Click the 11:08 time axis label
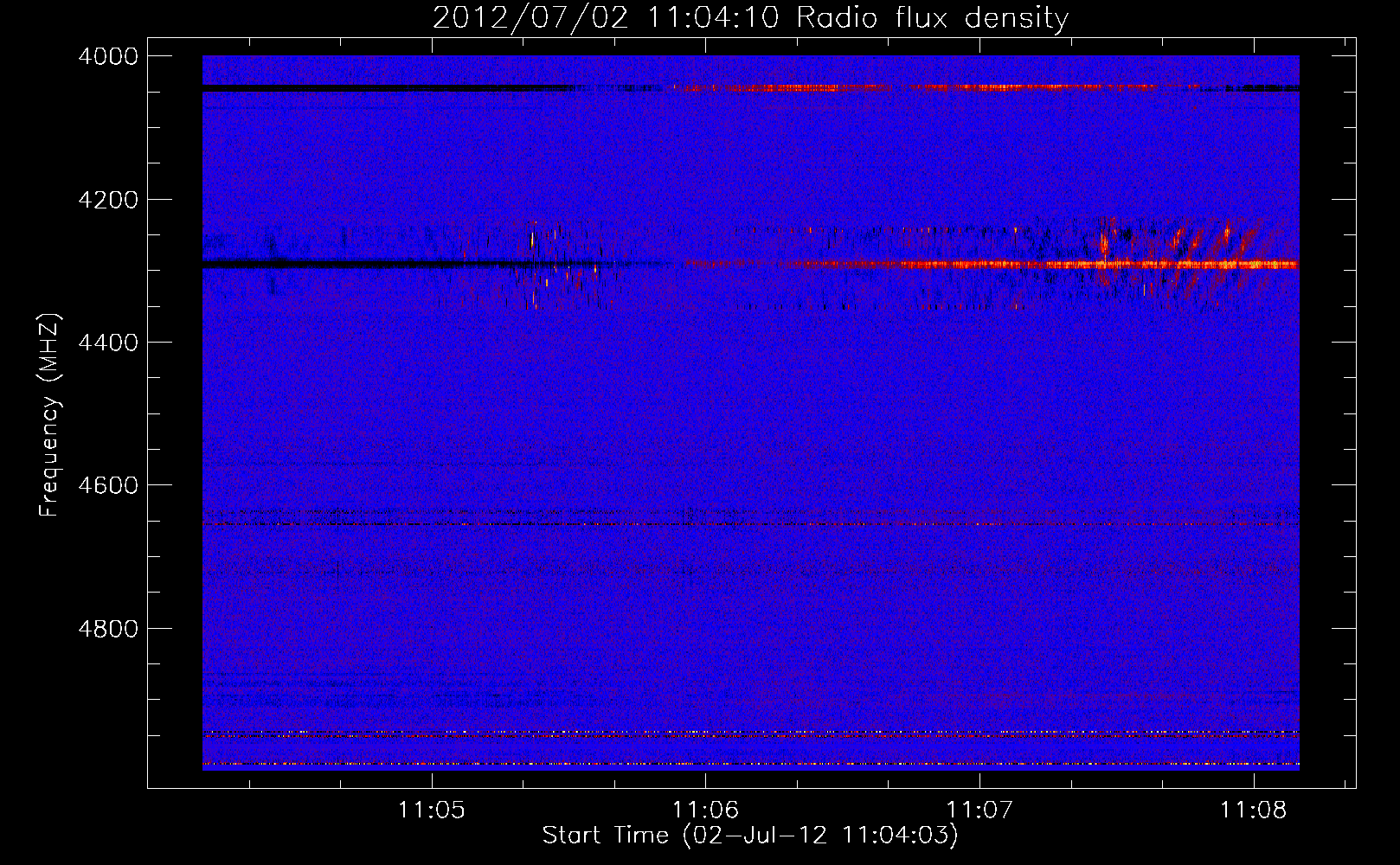The width and height of the screenshot is (1400, 865). click(1253, 810)
